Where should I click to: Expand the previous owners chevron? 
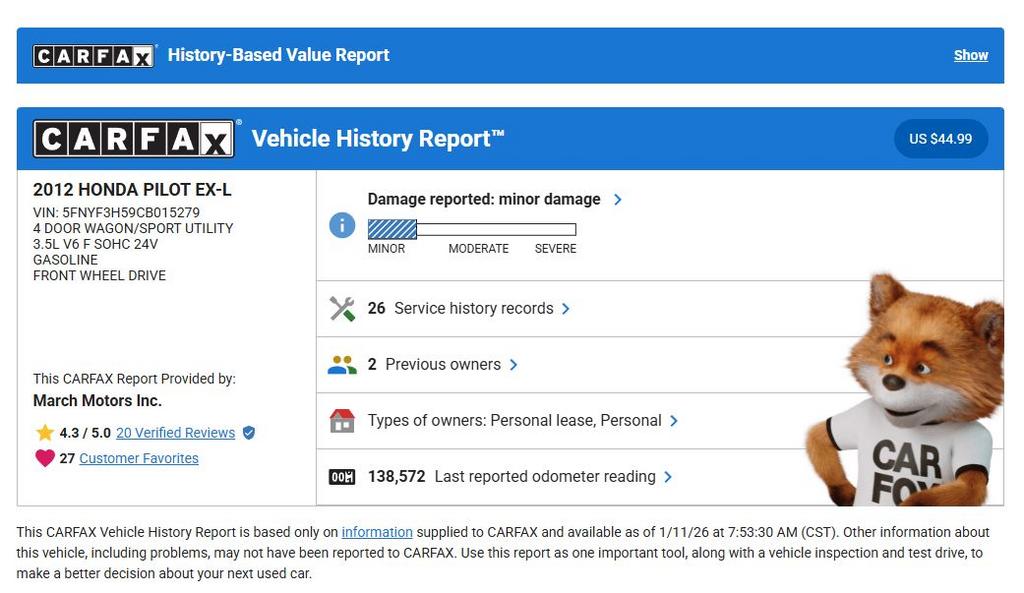pyautogui.click(x=514, y=365)
